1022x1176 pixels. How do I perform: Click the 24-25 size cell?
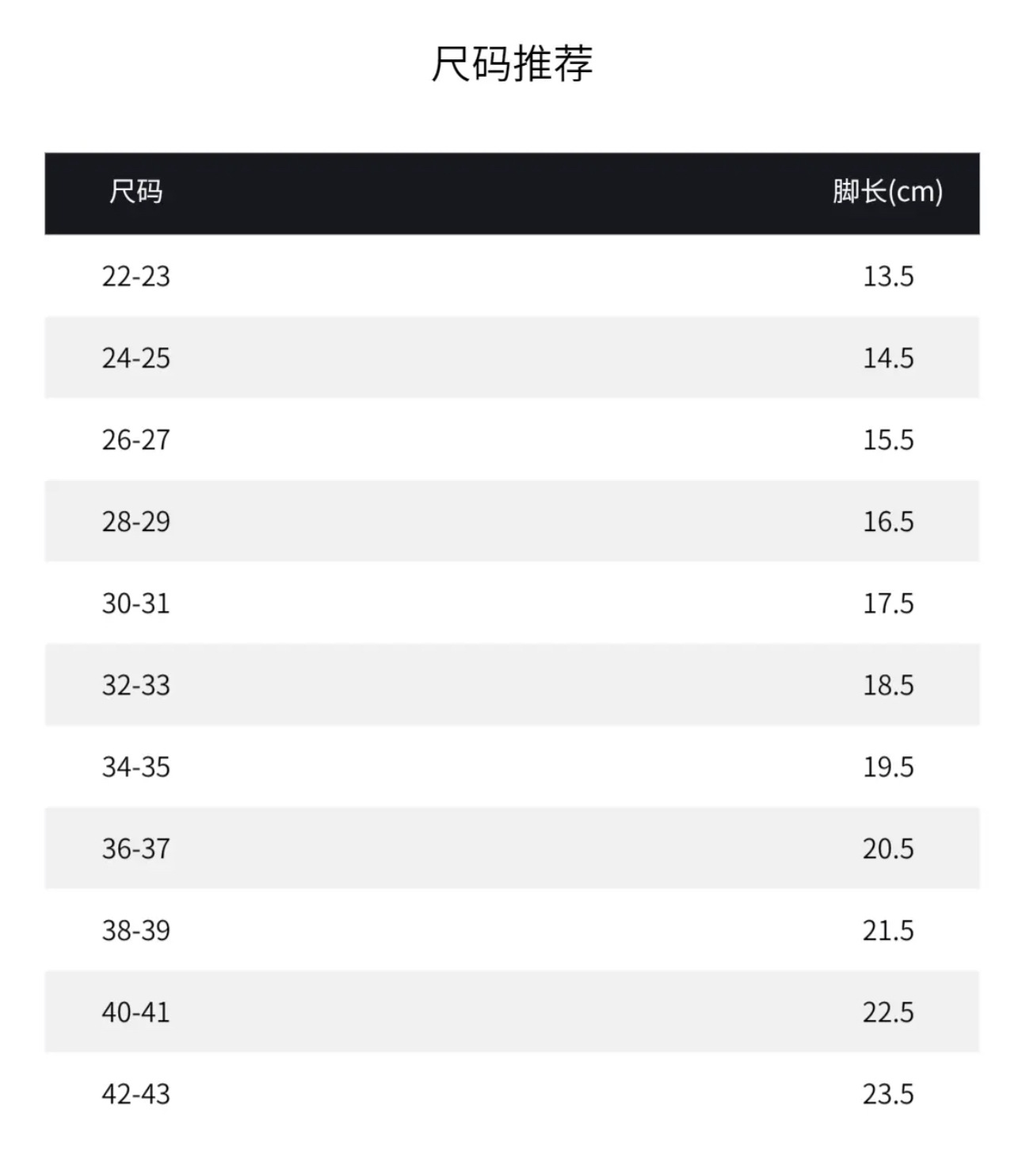(135, 358)
